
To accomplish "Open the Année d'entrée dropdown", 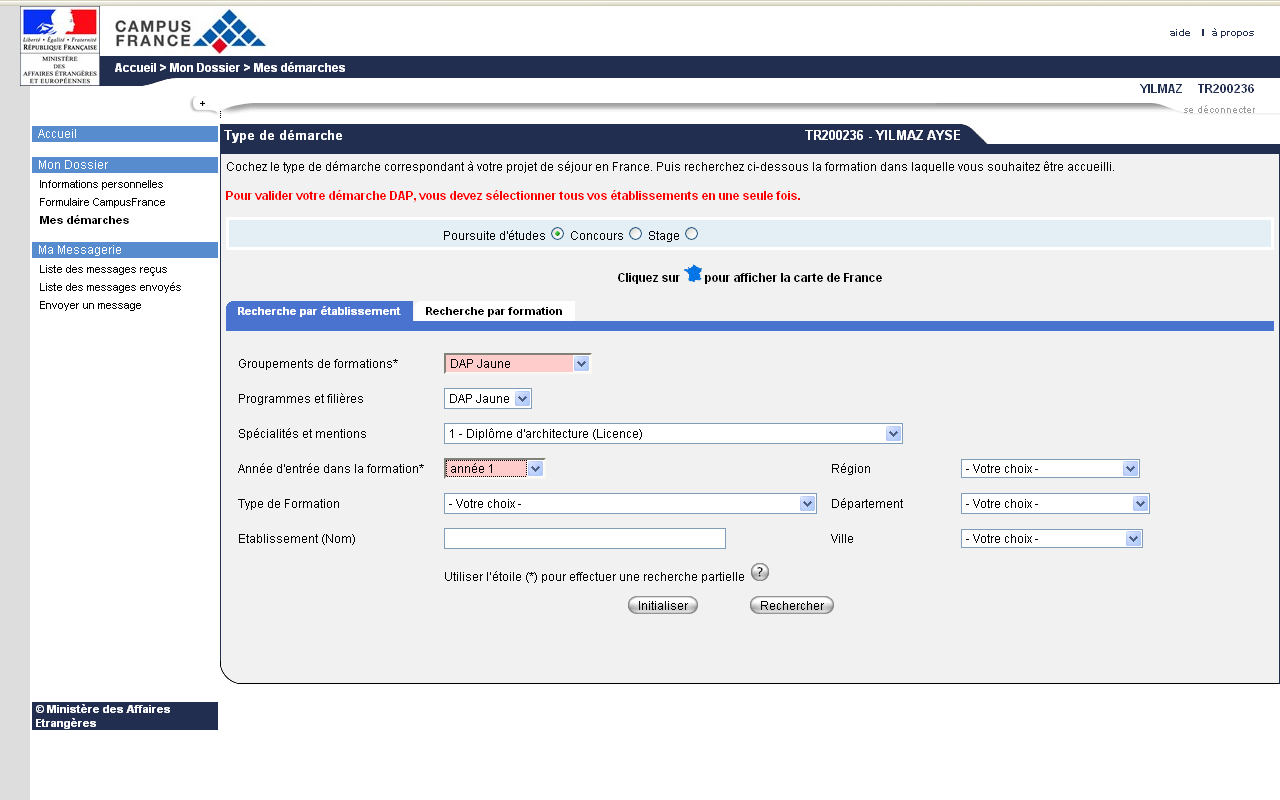I will (495, 469).
